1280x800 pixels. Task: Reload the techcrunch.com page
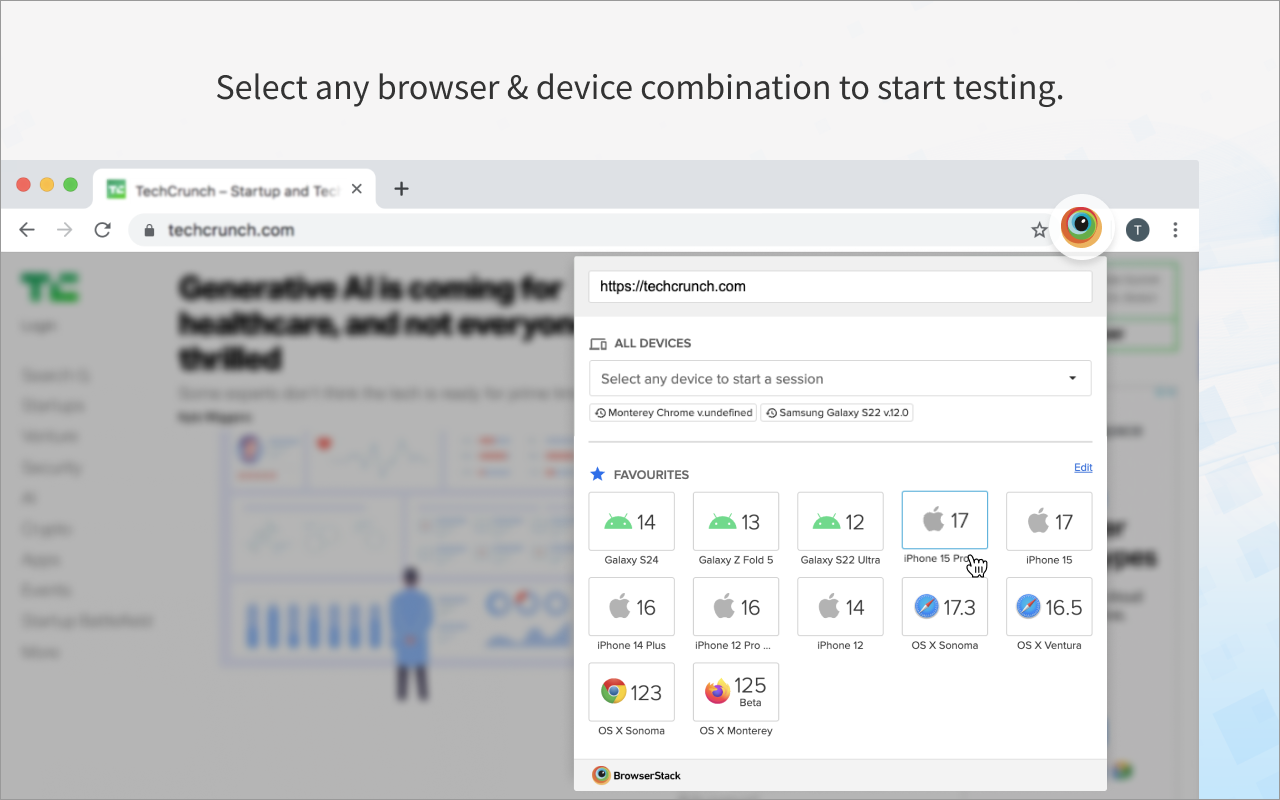click(102, 229)
